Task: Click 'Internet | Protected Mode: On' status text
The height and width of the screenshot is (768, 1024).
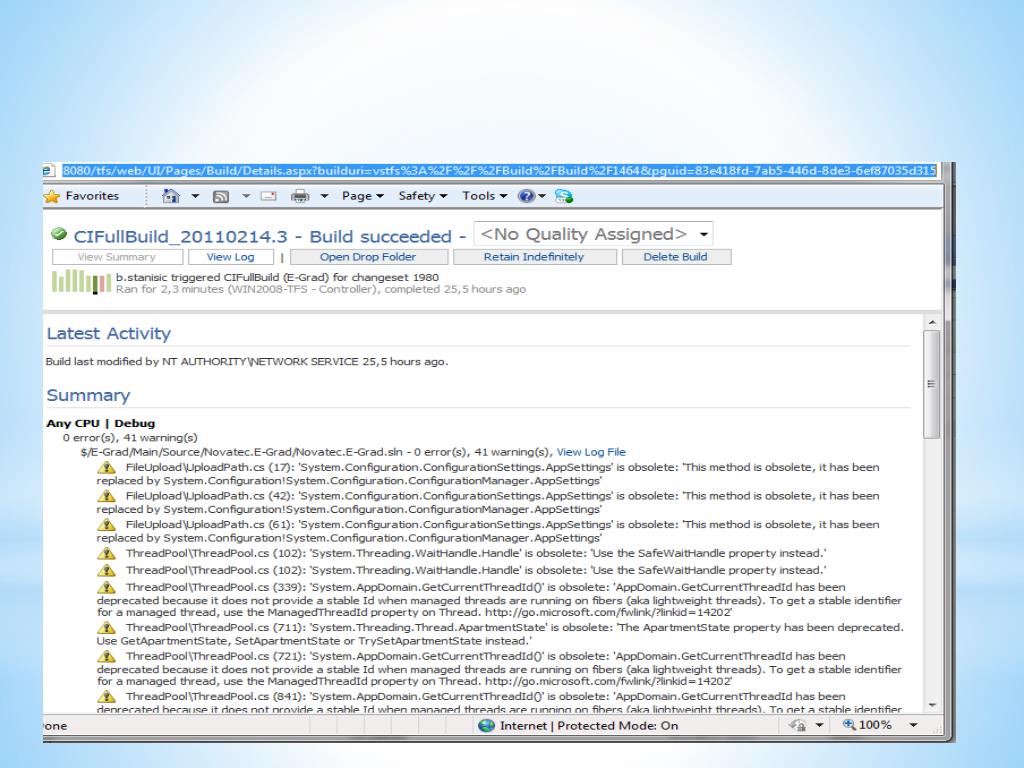Action: click(x=589, y=726)
